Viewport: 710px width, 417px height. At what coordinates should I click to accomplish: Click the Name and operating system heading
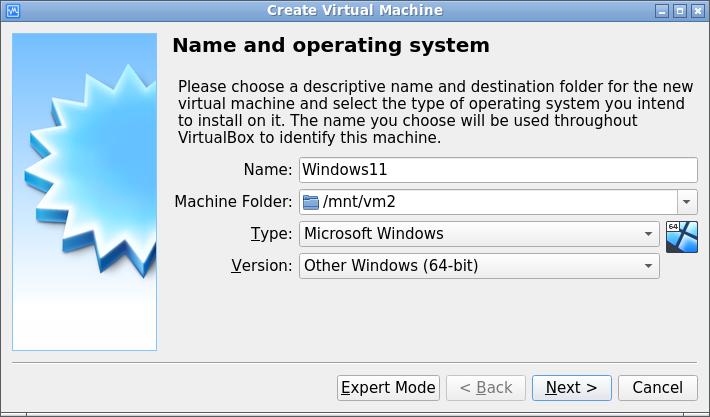click(x=331, y=45)
